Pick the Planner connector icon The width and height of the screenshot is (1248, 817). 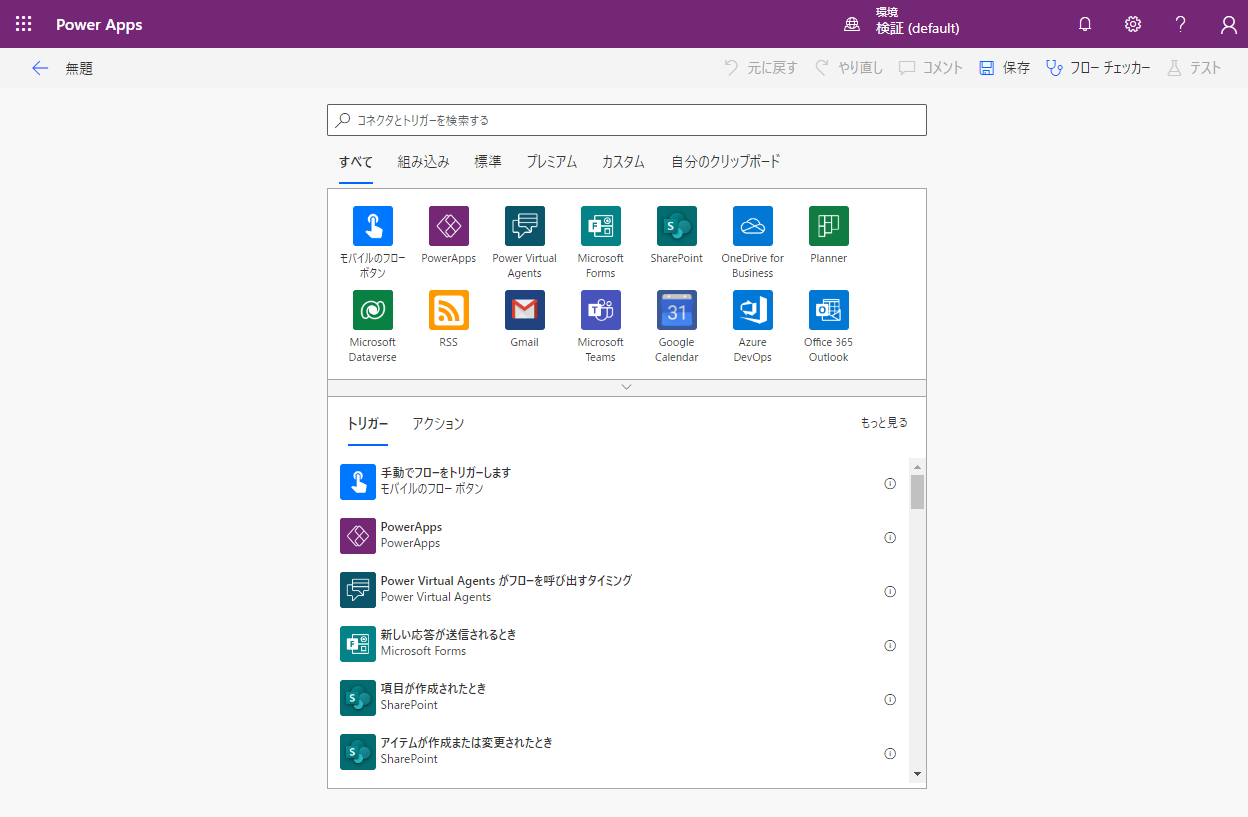click(829, 226)
